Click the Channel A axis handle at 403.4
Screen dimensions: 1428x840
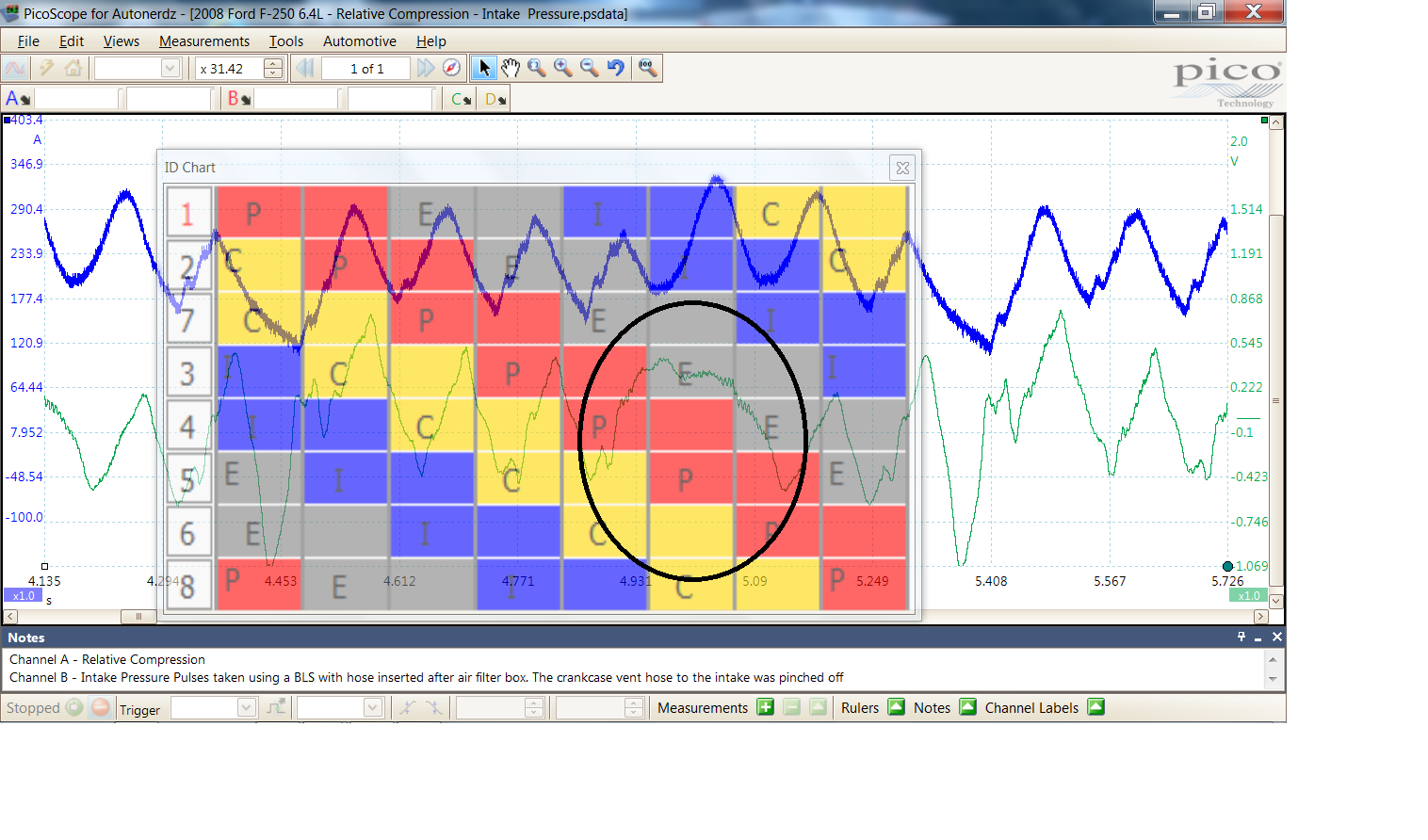point(8,120)
